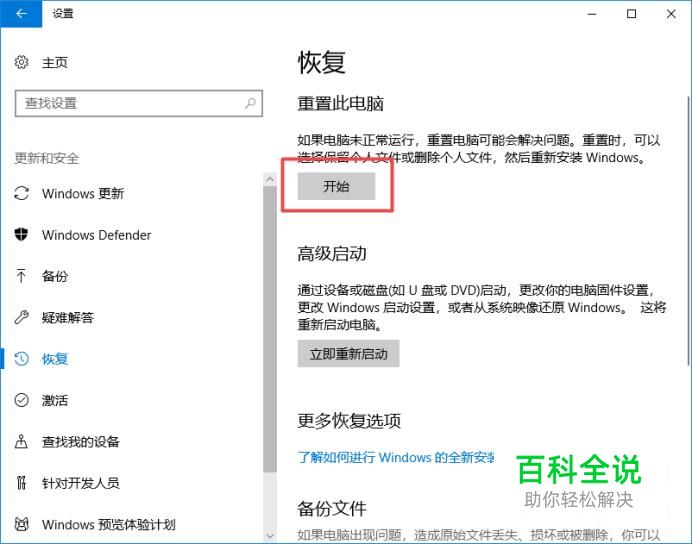Click the 开始 button to reset PC
The width and height of the screenshot is (692, 544).
(x=336, y=186)
